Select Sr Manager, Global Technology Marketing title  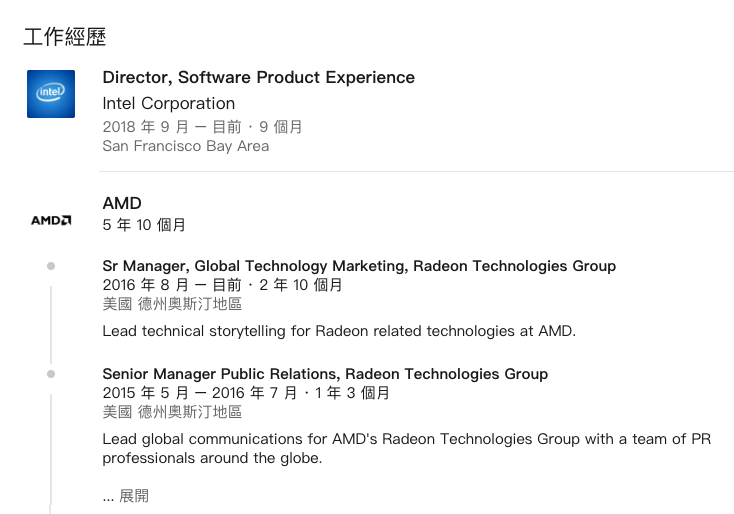click(x=359, y=266)
